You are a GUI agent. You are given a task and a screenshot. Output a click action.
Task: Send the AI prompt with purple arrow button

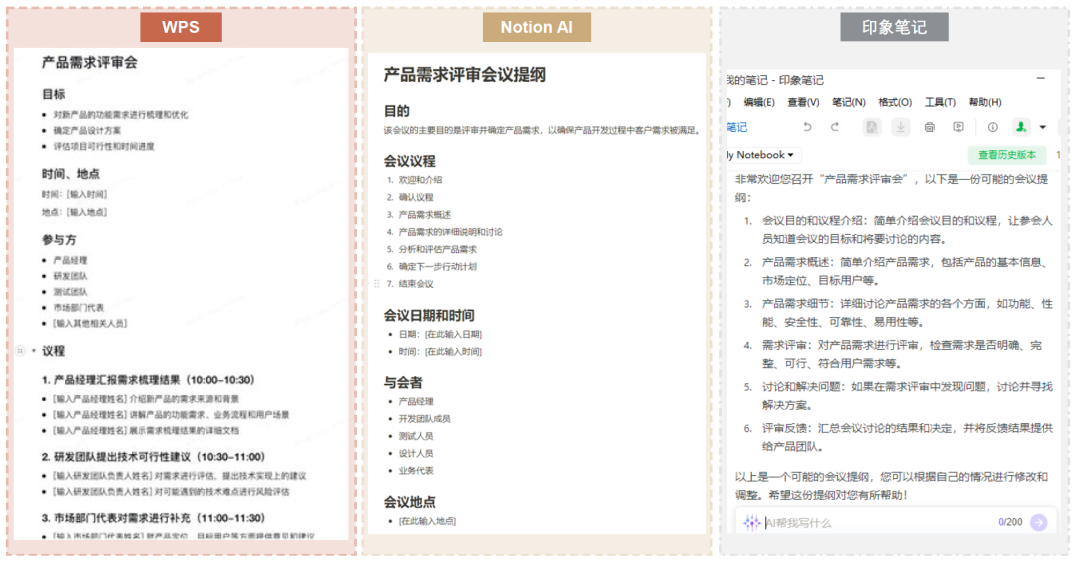1039,522
